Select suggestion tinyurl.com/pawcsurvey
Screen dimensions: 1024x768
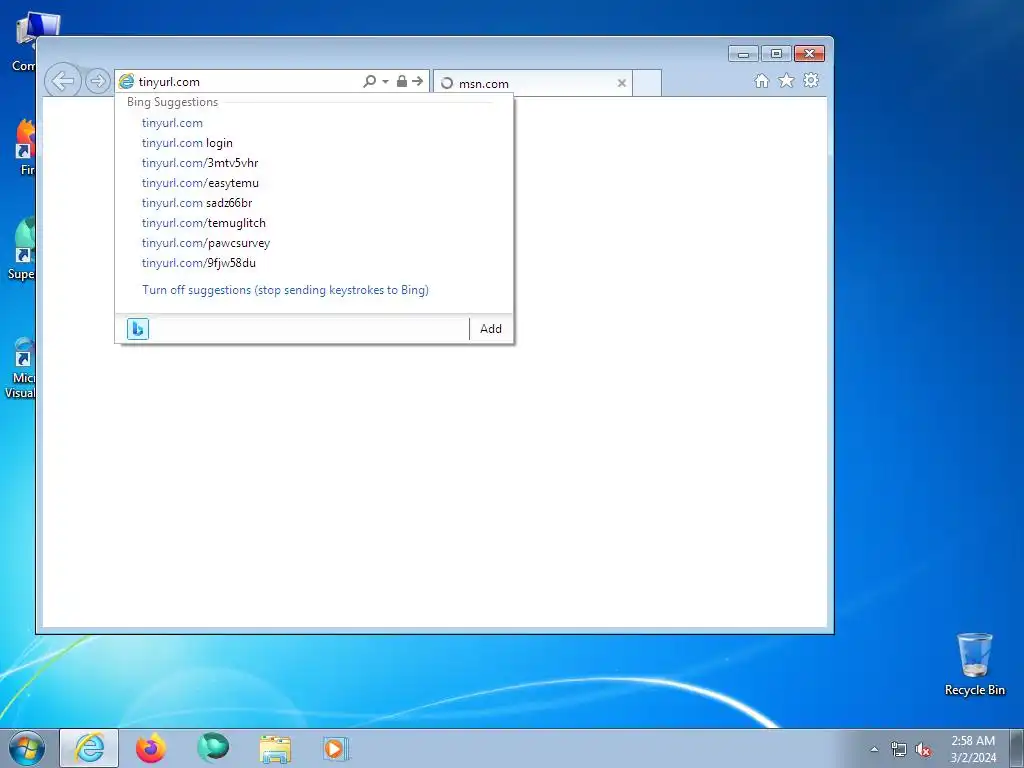tap(206, 243)
